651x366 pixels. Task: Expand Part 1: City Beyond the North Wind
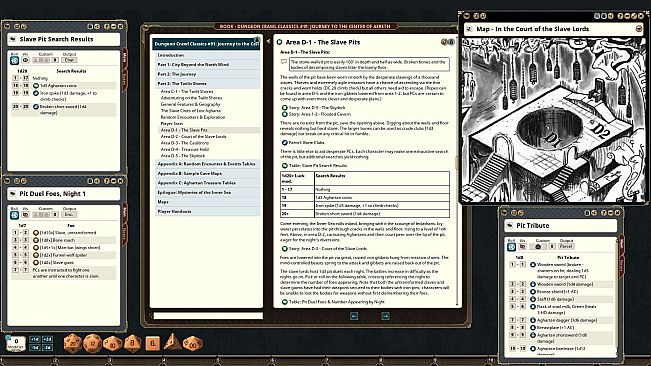coord(208,65)
